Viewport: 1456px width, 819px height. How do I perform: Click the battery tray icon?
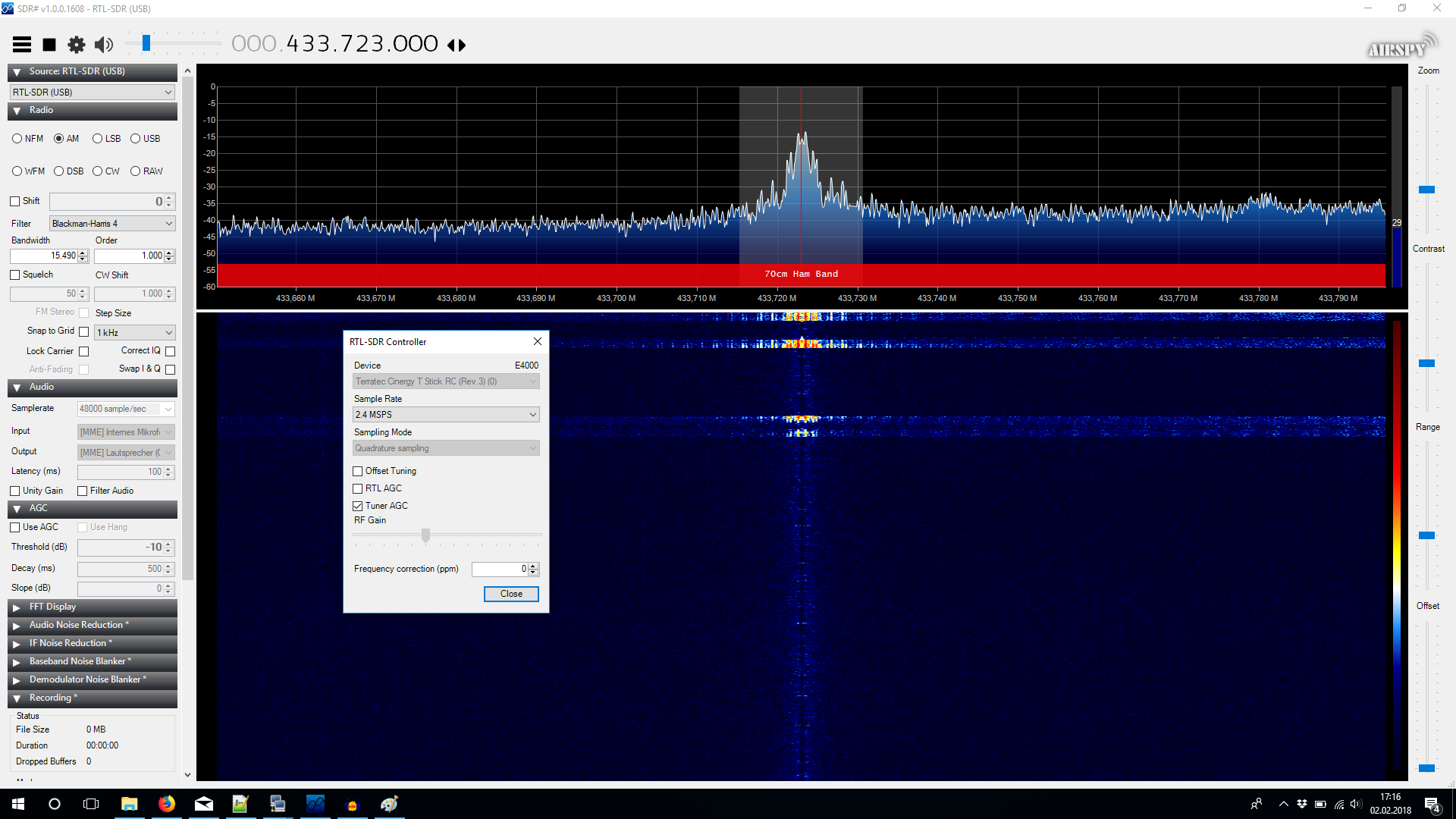(1320, 804)
